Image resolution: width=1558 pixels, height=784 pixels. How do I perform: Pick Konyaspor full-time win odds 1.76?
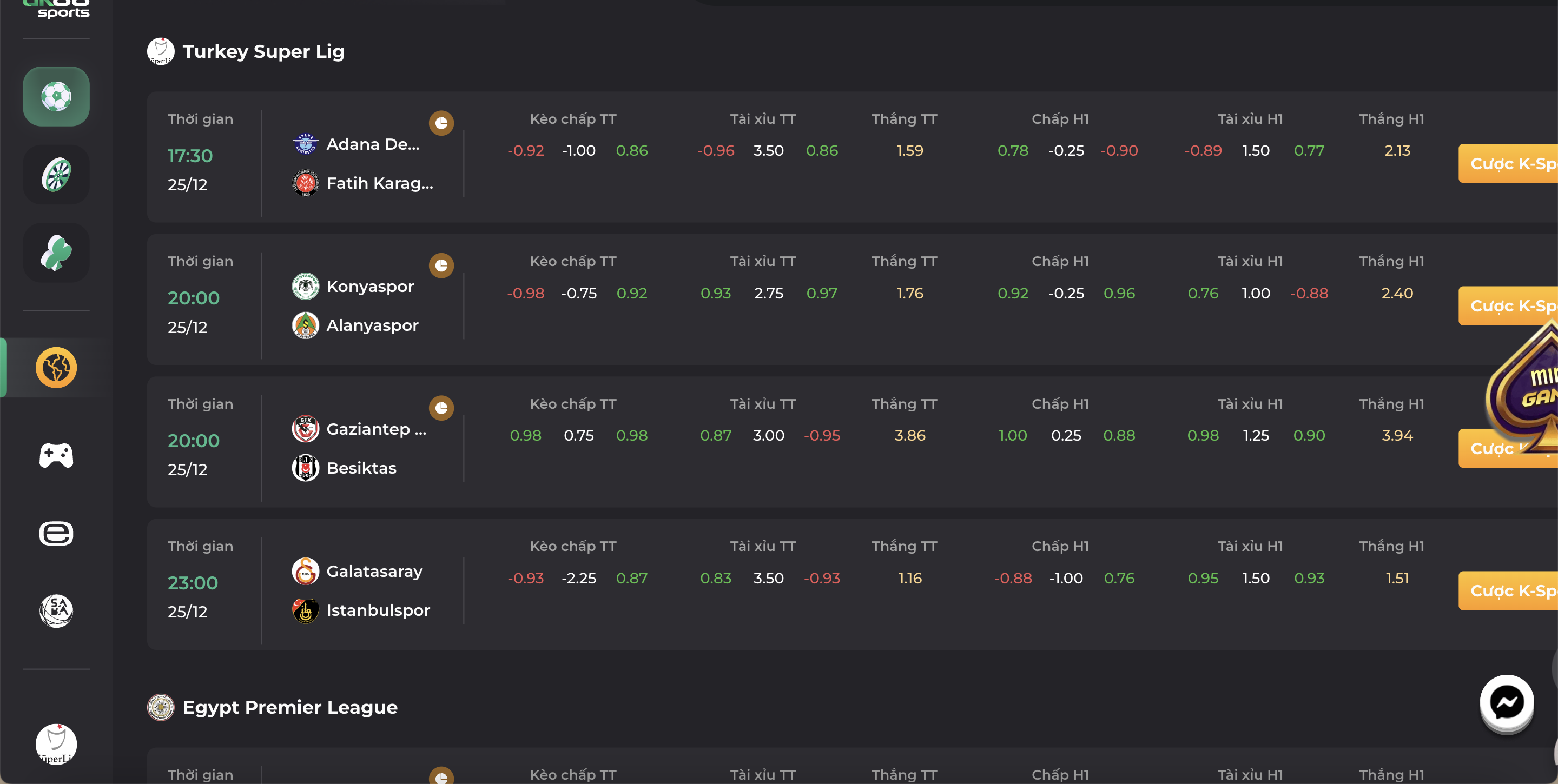point(909,293)
